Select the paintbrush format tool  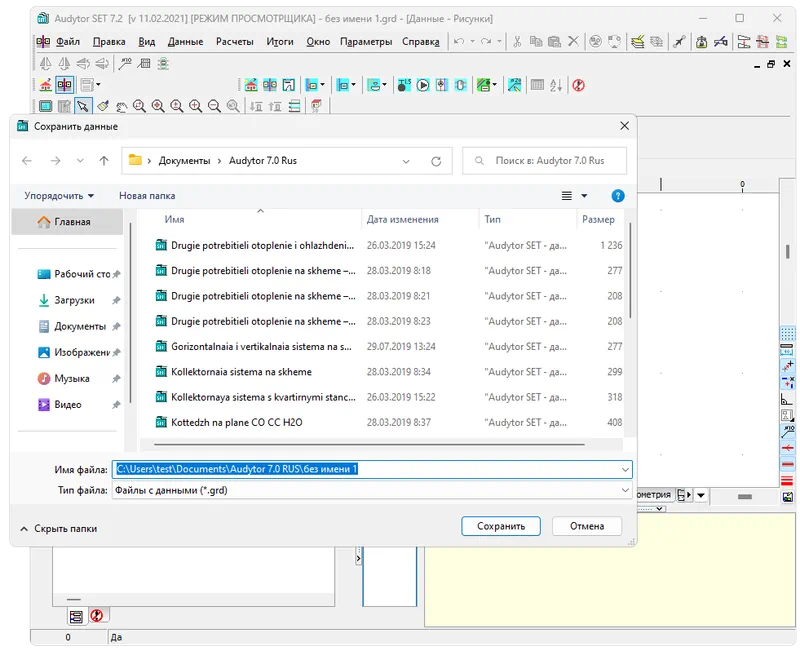pos(103,106)
